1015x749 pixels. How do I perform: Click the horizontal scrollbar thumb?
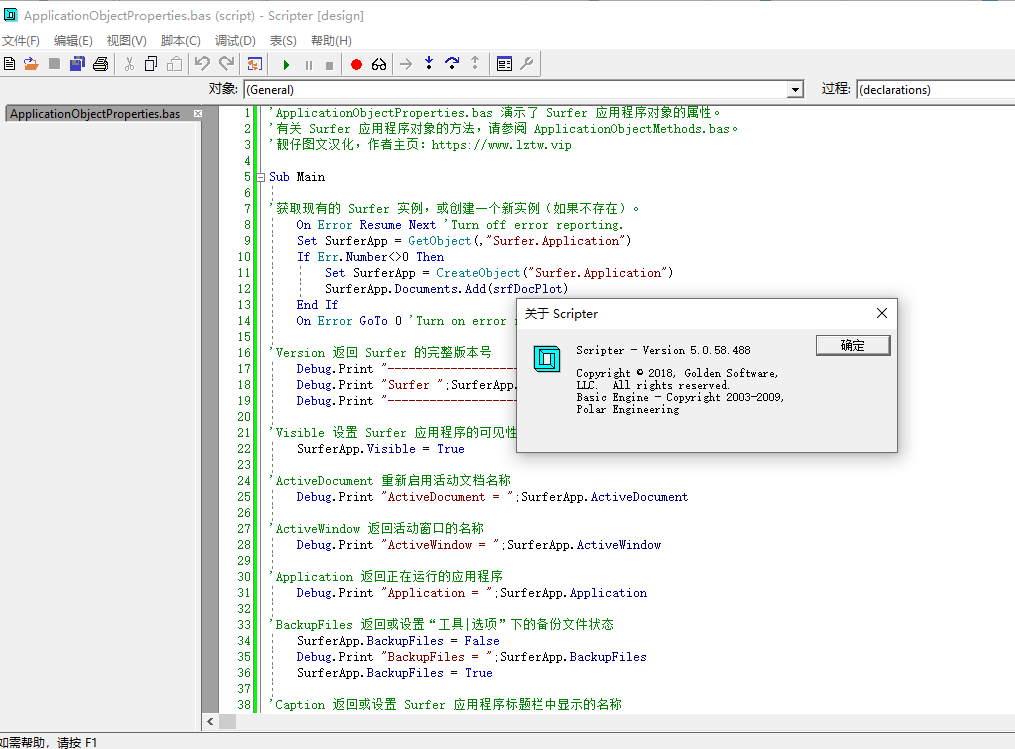pyautogui.click(x=227, y=721)
